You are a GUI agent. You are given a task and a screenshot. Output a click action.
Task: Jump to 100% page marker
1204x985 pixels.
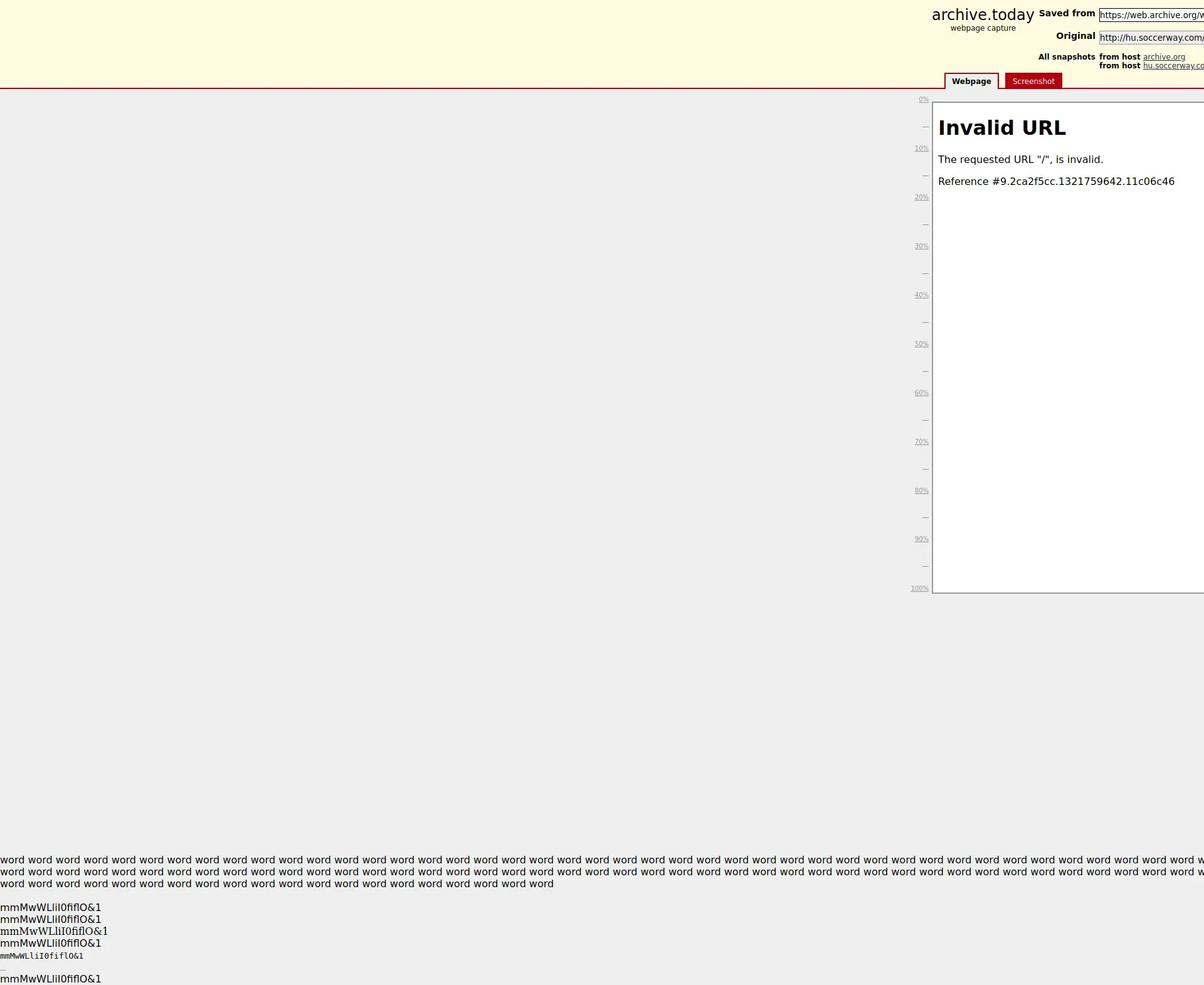(x=919, y=589)
